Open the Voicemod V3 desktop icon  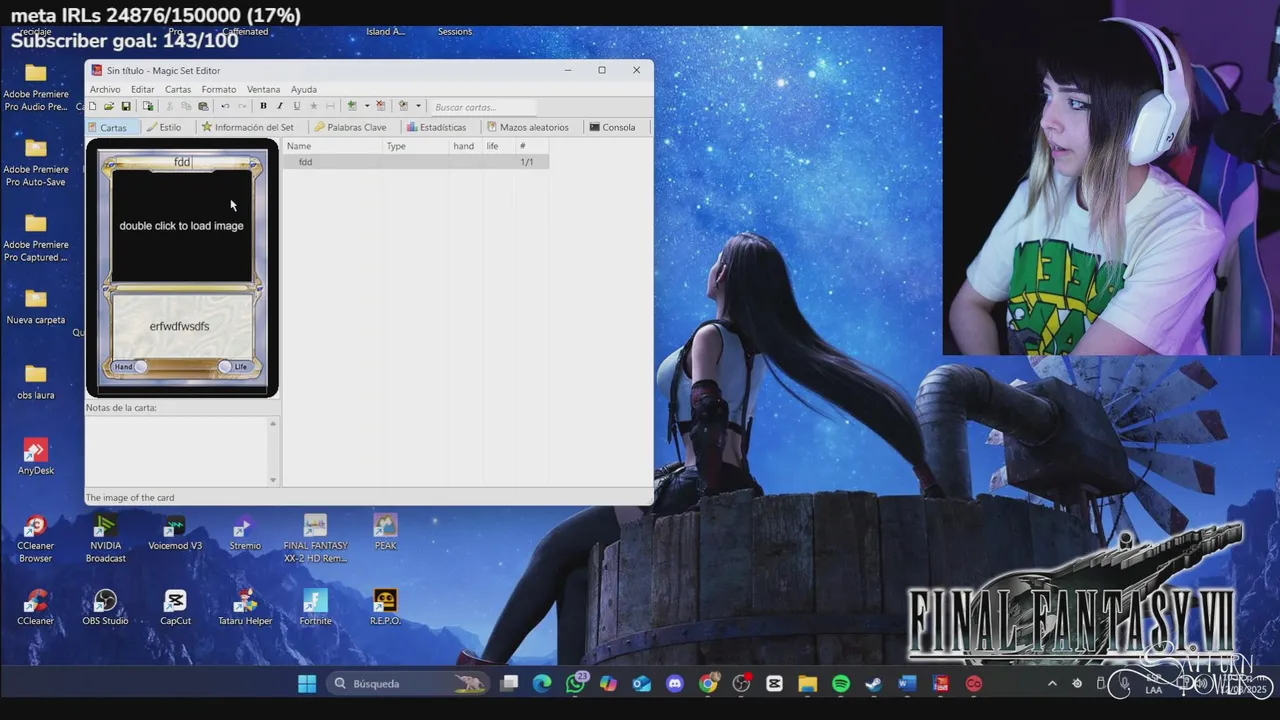point(175,533)
